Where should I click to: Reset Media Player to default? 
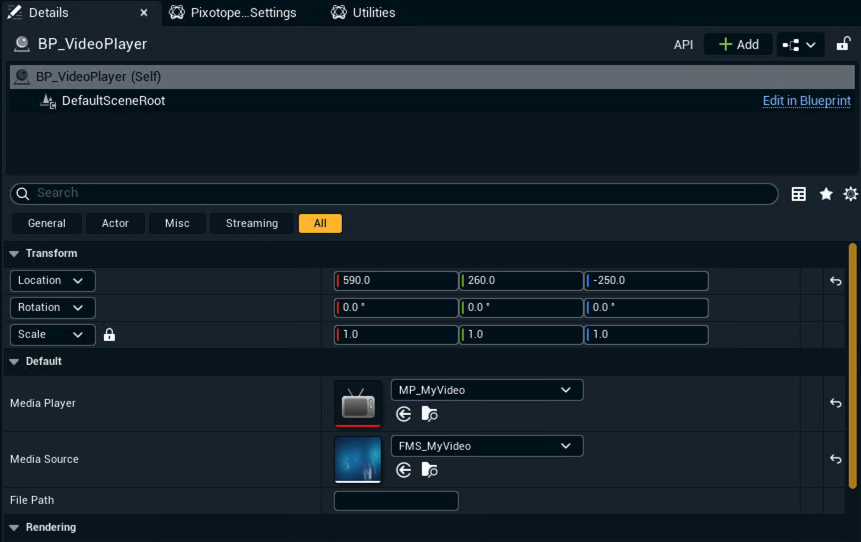pyautogui.click(x=835, y=403)
